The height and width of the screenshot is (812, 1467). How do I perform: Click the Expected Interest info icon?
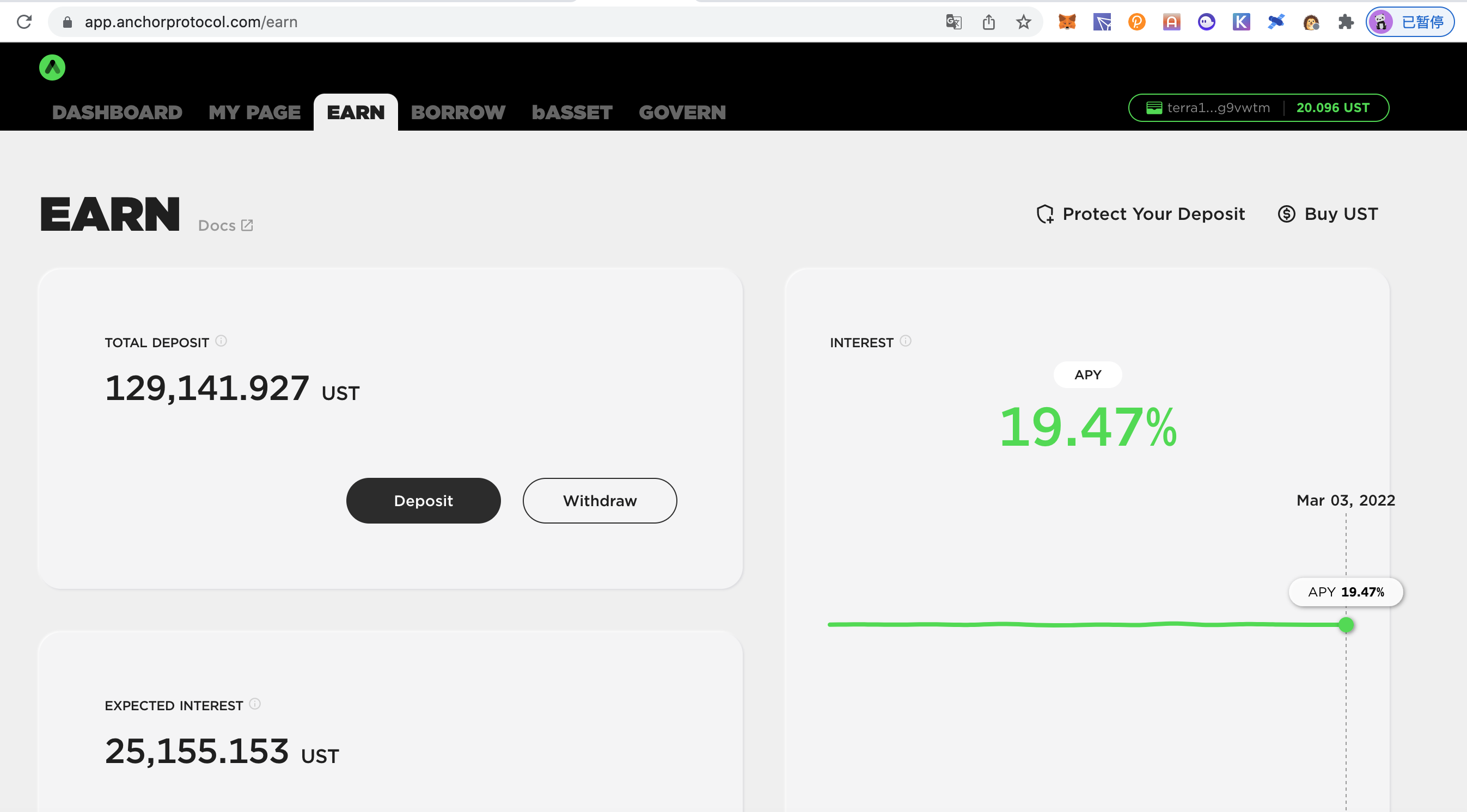coord(255,704)
